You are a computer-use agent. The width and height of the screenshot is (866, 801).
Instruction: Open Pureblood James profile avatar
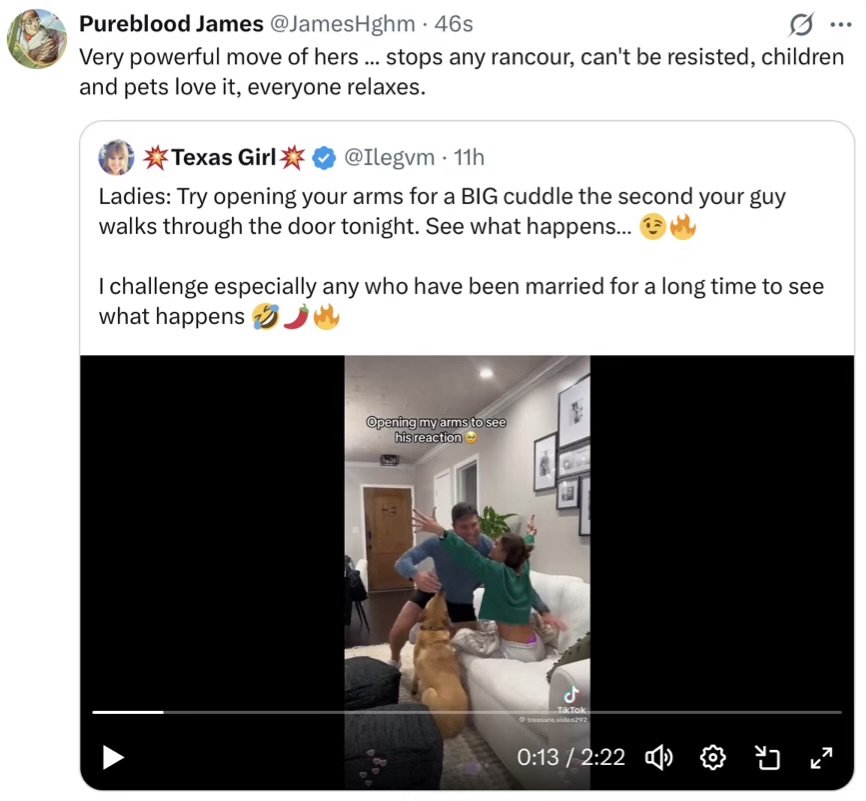pos(37,38)
